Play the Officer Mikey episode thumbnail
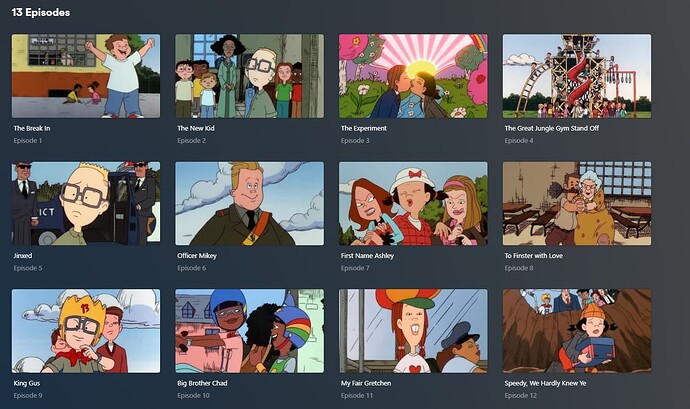 pyautogui.click(x=250, y=203)
